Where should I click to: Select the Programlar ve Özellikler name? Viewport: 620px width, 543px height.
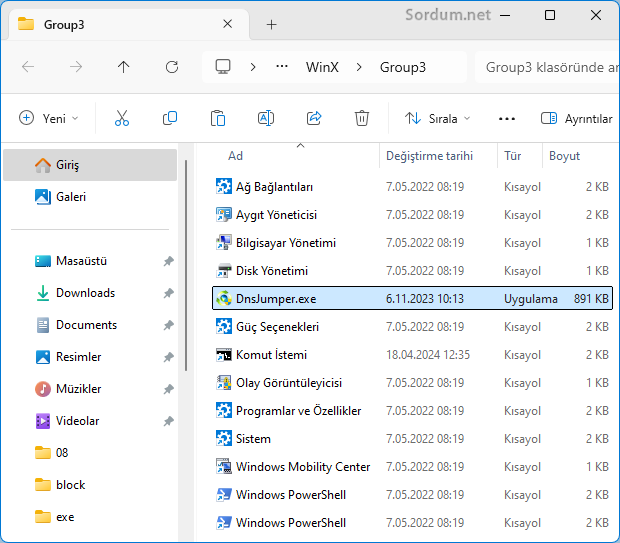pyautogui.click(x=299, y=411)
